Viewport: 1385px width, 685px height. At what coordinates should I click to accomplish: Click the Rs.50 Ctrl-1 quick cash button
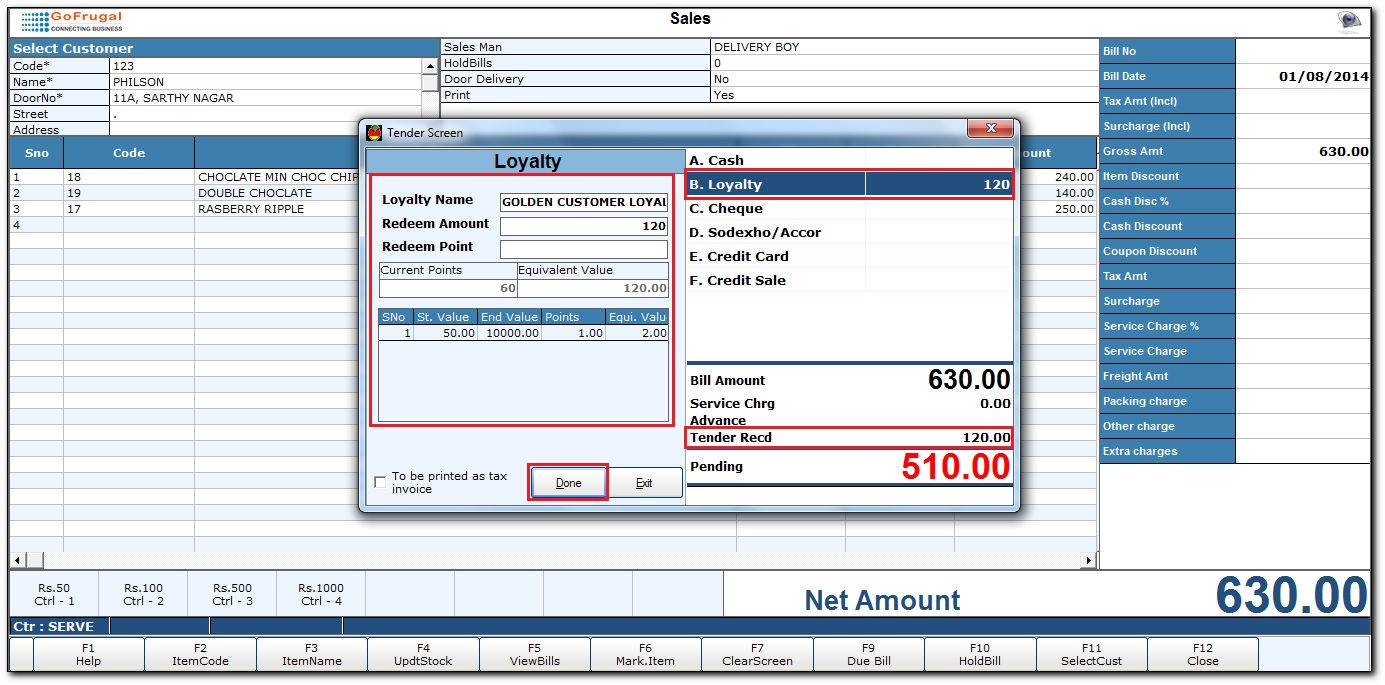click(54, 594)
